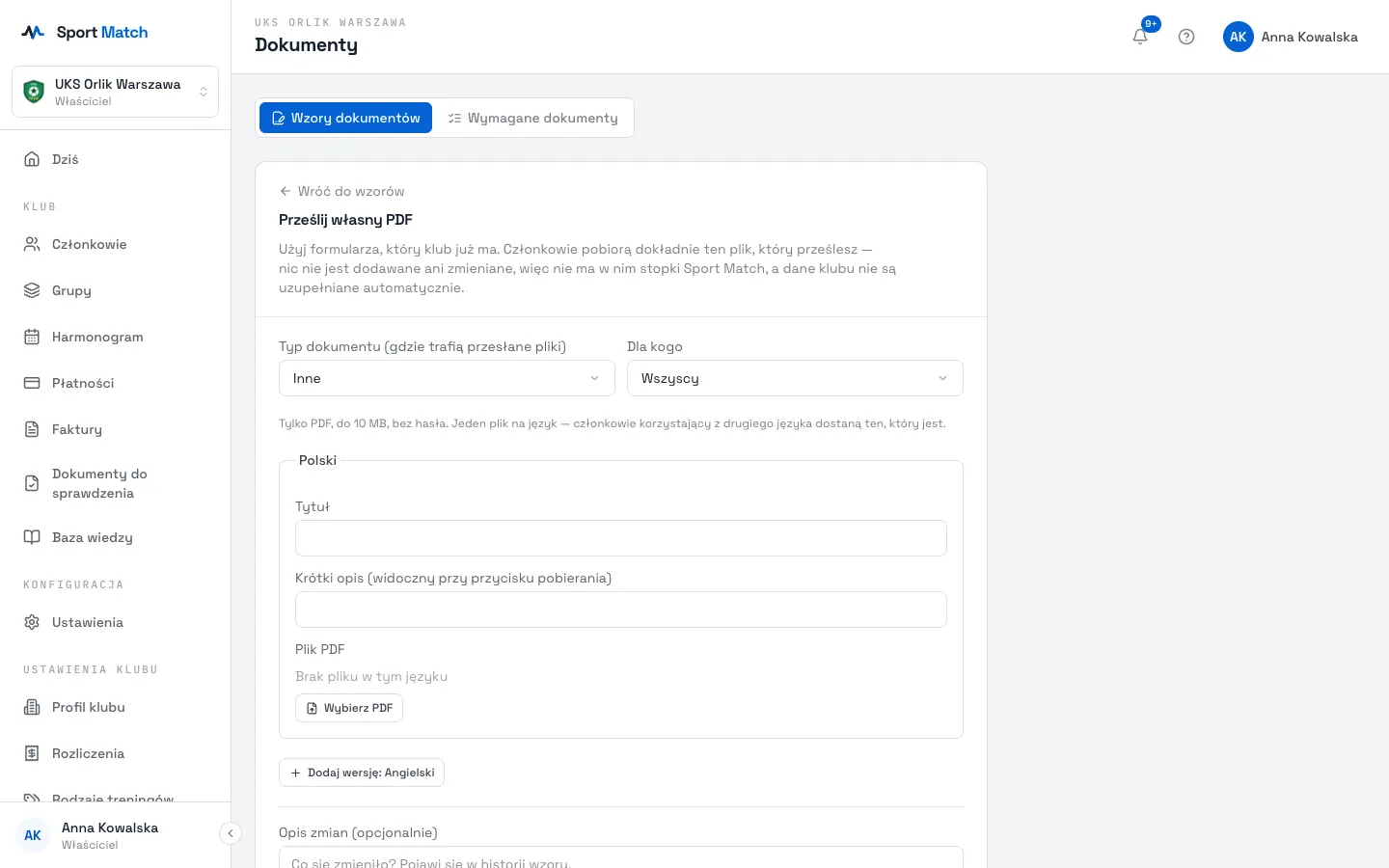Click the Faktury document icon

pos(32,429)
